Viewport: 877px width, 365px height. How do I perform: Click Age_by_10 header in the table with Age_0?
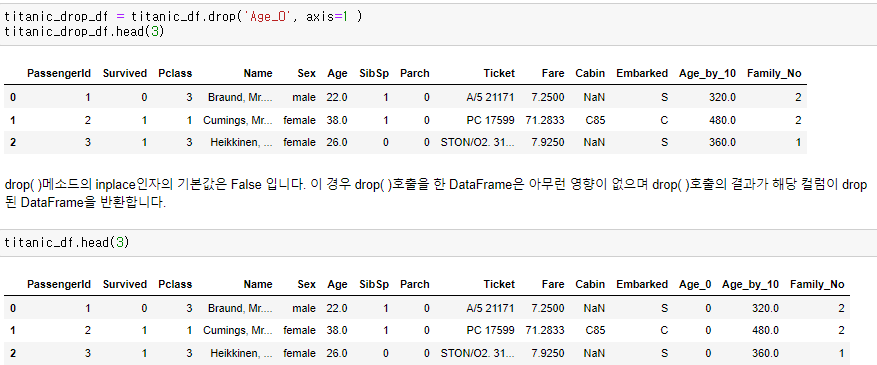751,285
